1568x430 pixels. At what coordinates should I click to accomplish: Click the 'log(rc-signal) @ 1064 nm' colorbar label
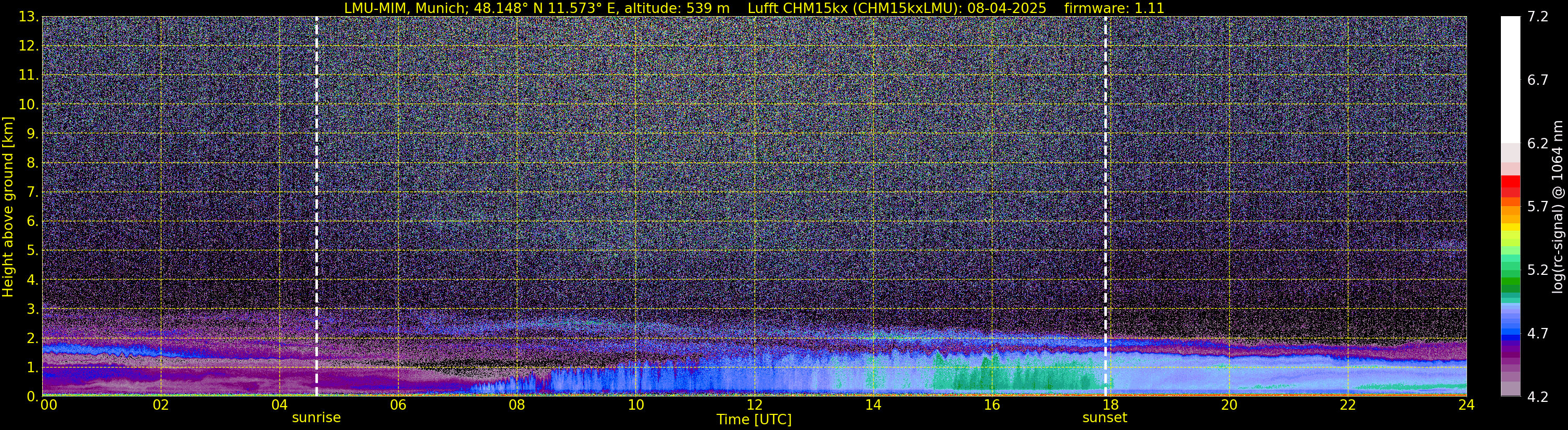pyautogui.click(x=1557, y=207)
